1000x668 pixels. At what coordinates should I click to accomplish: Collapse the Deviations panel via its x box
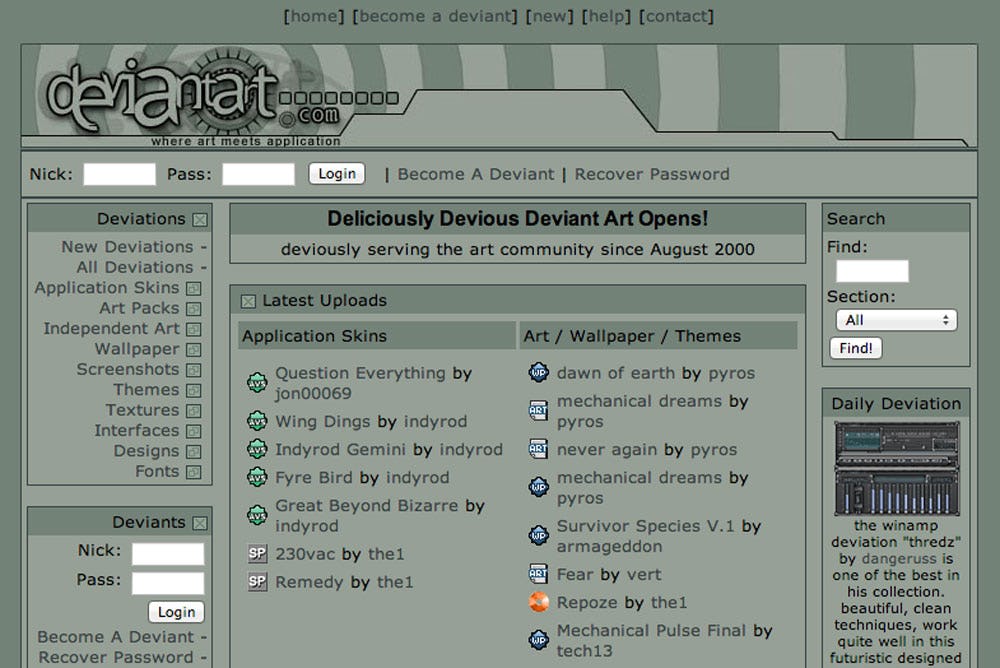(x=202, y=218)
